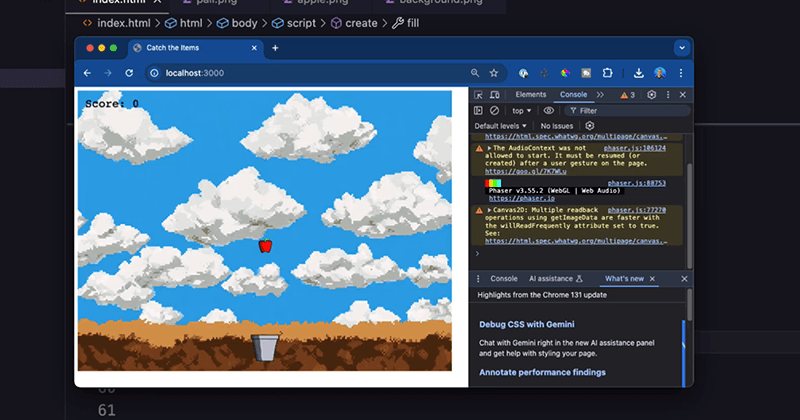Go forward in browser history
Viewport: 800px width, 420px height.
click(x=108, y=73)
